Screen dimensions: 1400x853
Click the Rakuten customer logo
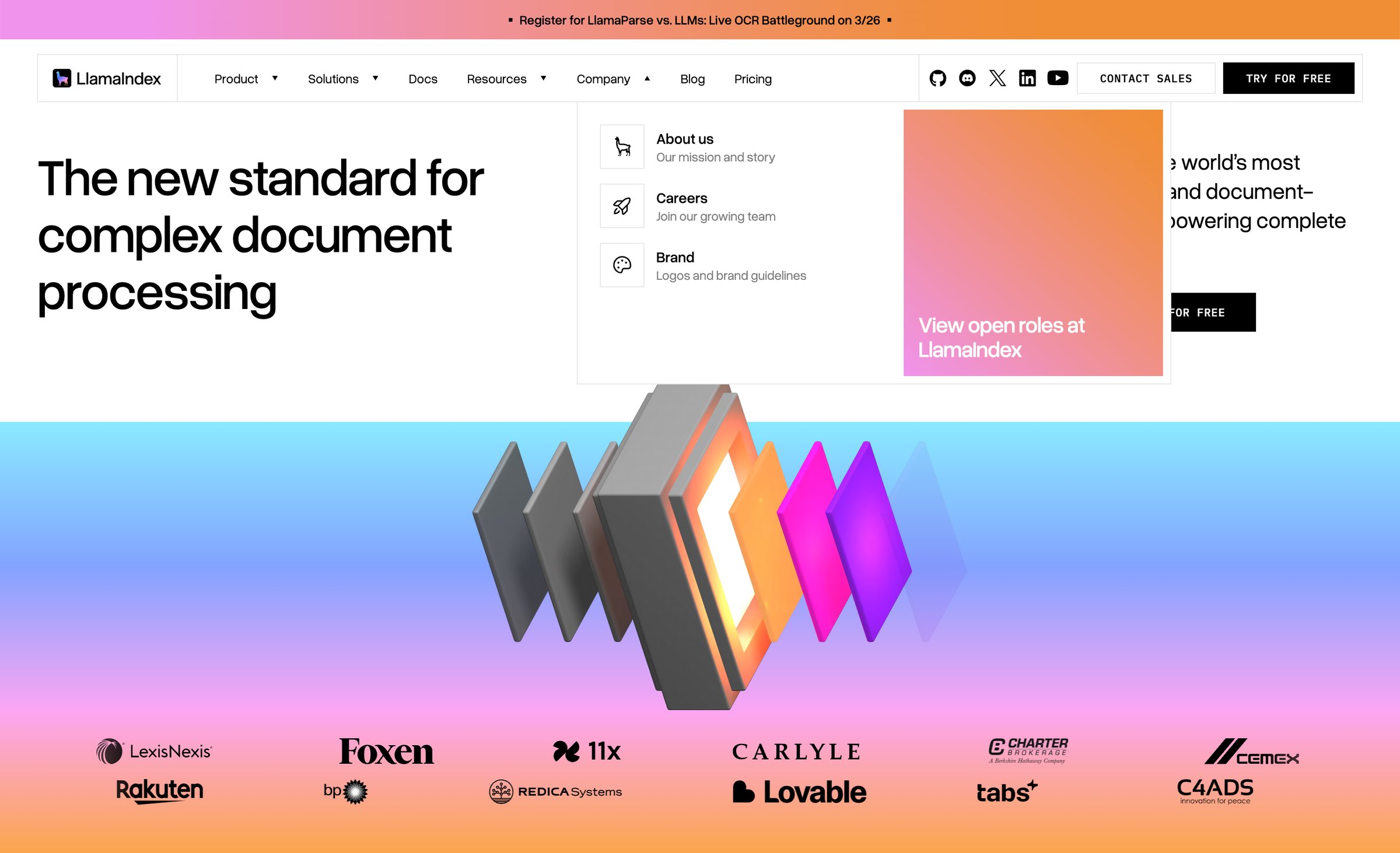(x=159, y=791)
